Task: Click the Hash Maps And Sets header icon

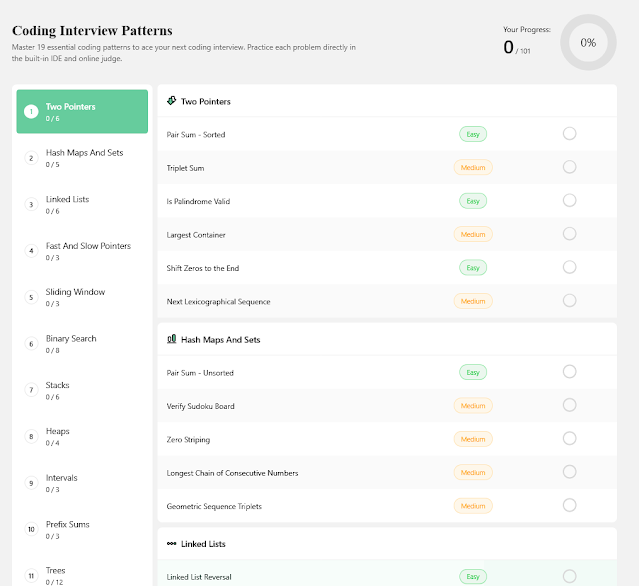Action: (x=172, y=339)
